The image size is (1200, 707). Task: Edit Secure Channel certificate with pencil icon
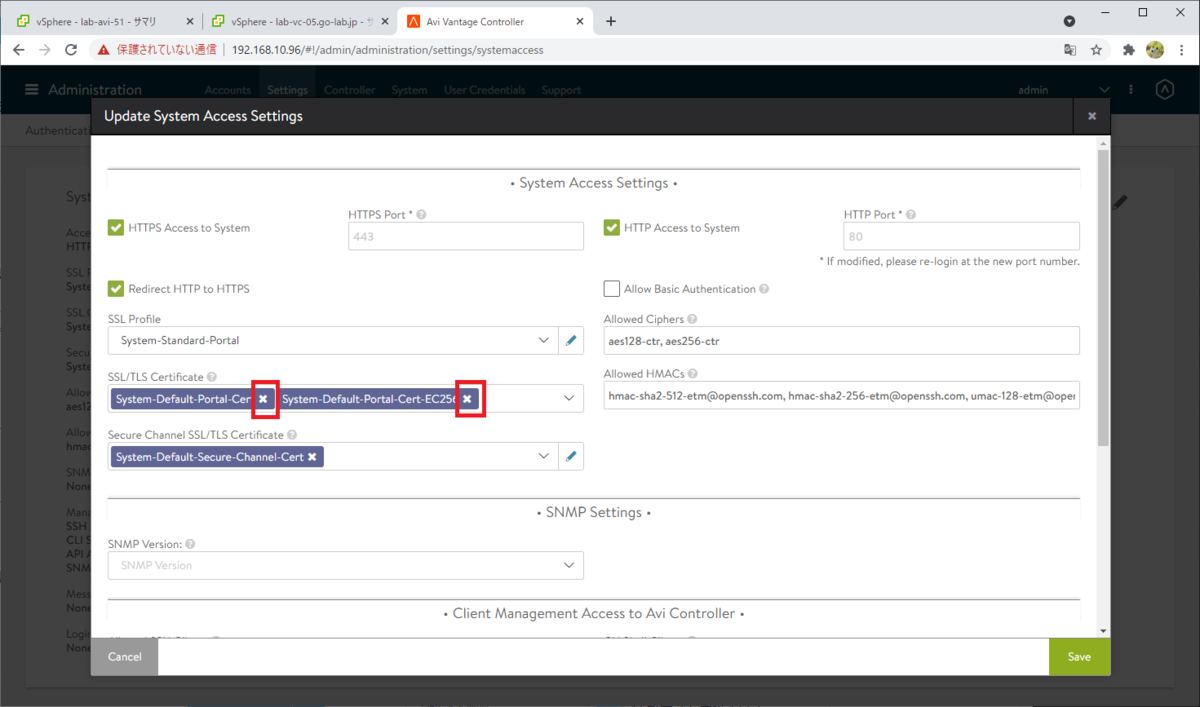tap(571, 456)
